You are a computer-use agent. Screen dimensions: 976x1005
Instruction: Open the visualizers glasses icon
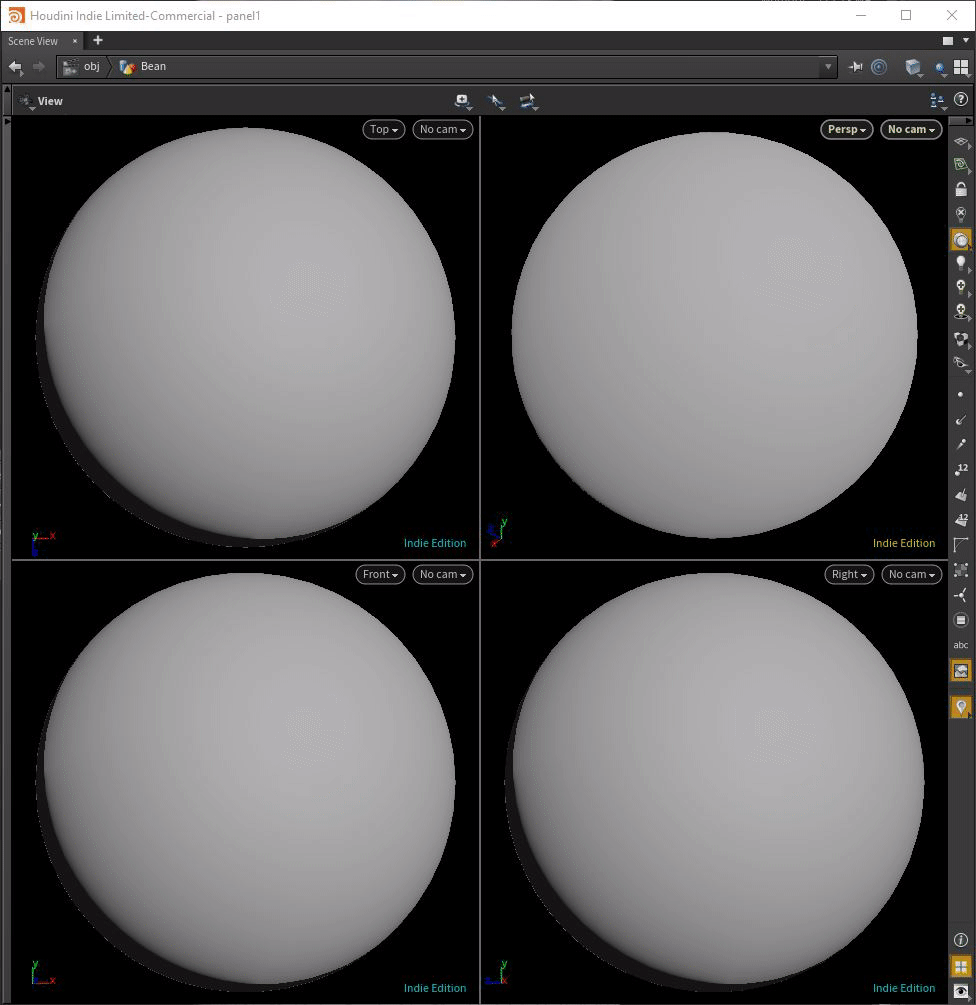tap(961, 364)
